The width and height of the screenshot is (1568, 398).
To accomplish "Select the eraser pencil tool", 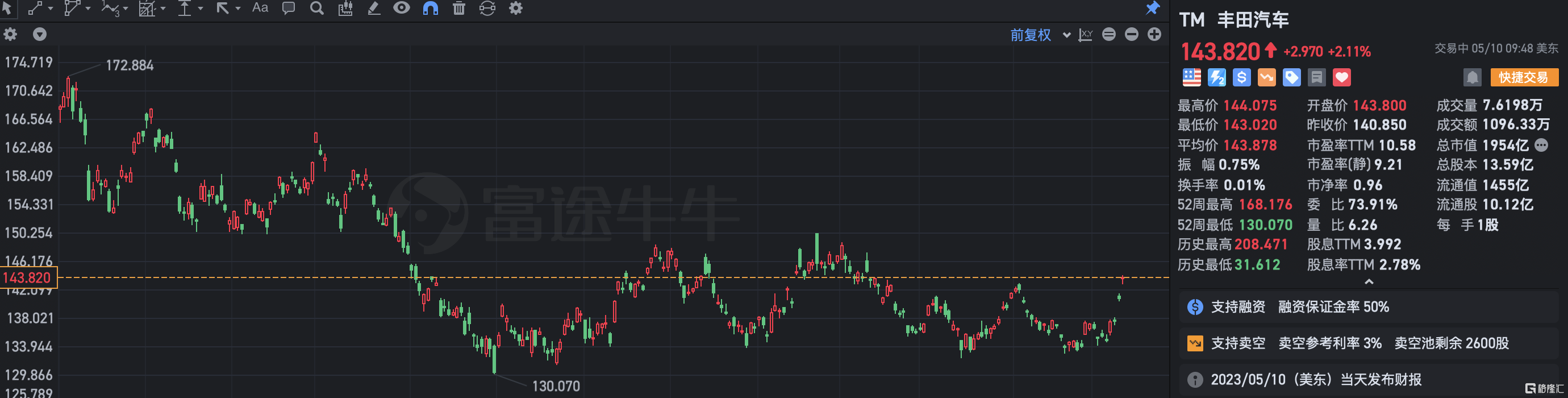I will point(373,9).
